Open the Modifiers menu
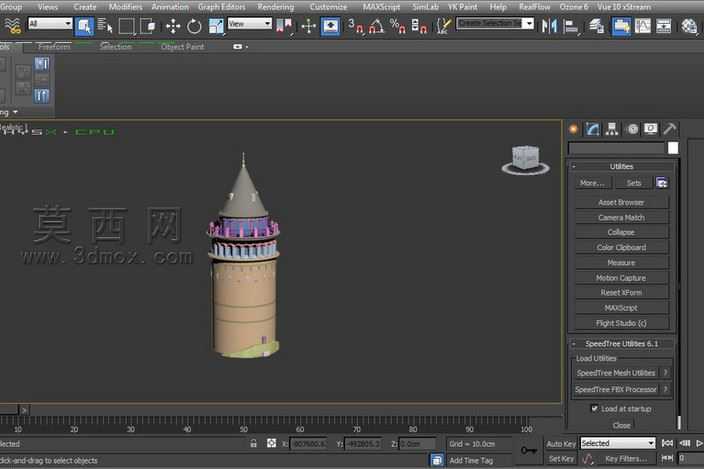The width and height of the screenshot is (704, 469). click(x=125, y=7)
